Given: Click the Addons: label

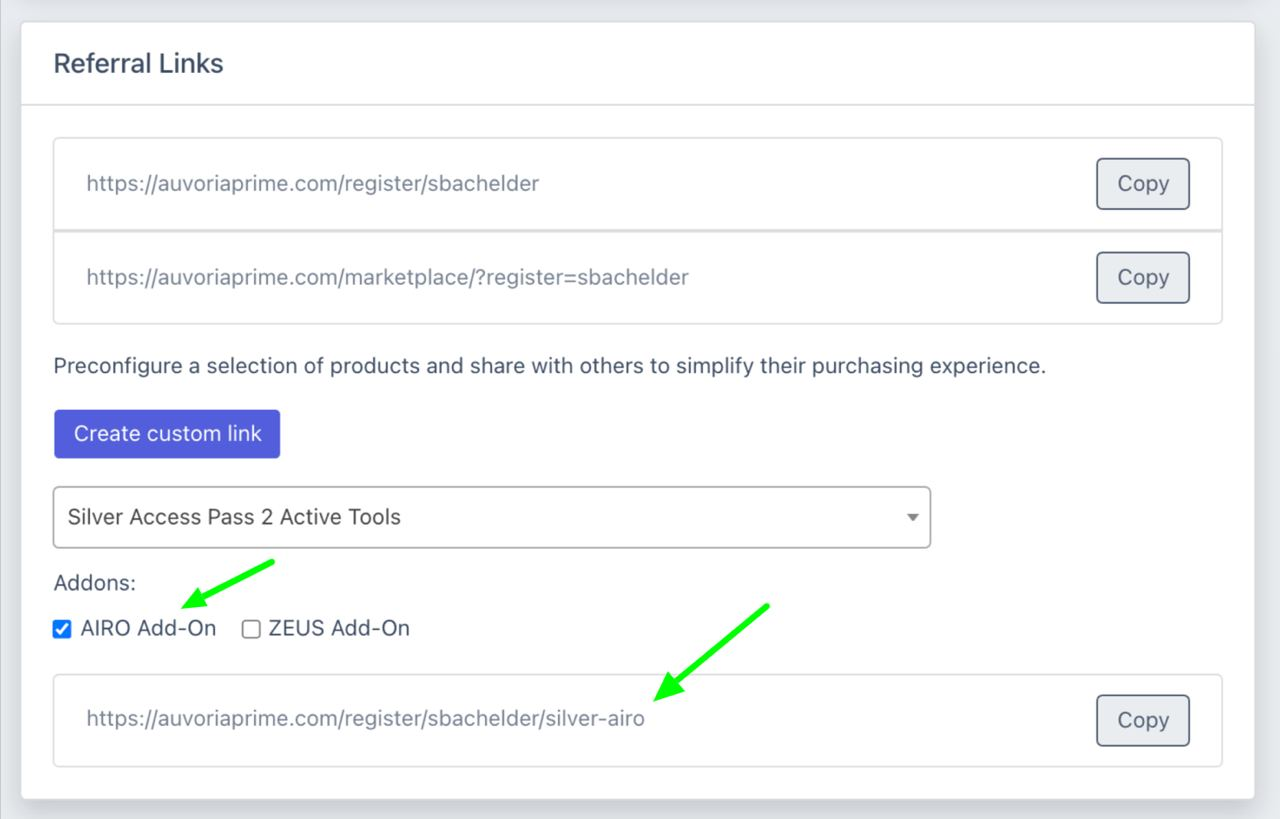Looking at the screenshot, I should coord(94,583).
